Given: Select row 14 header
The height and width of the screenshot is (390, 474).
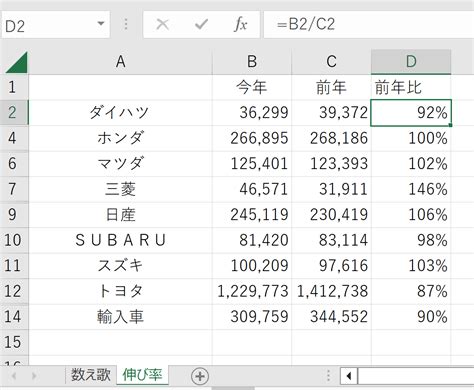Looking at the screenshot, I should coord(14,317).
